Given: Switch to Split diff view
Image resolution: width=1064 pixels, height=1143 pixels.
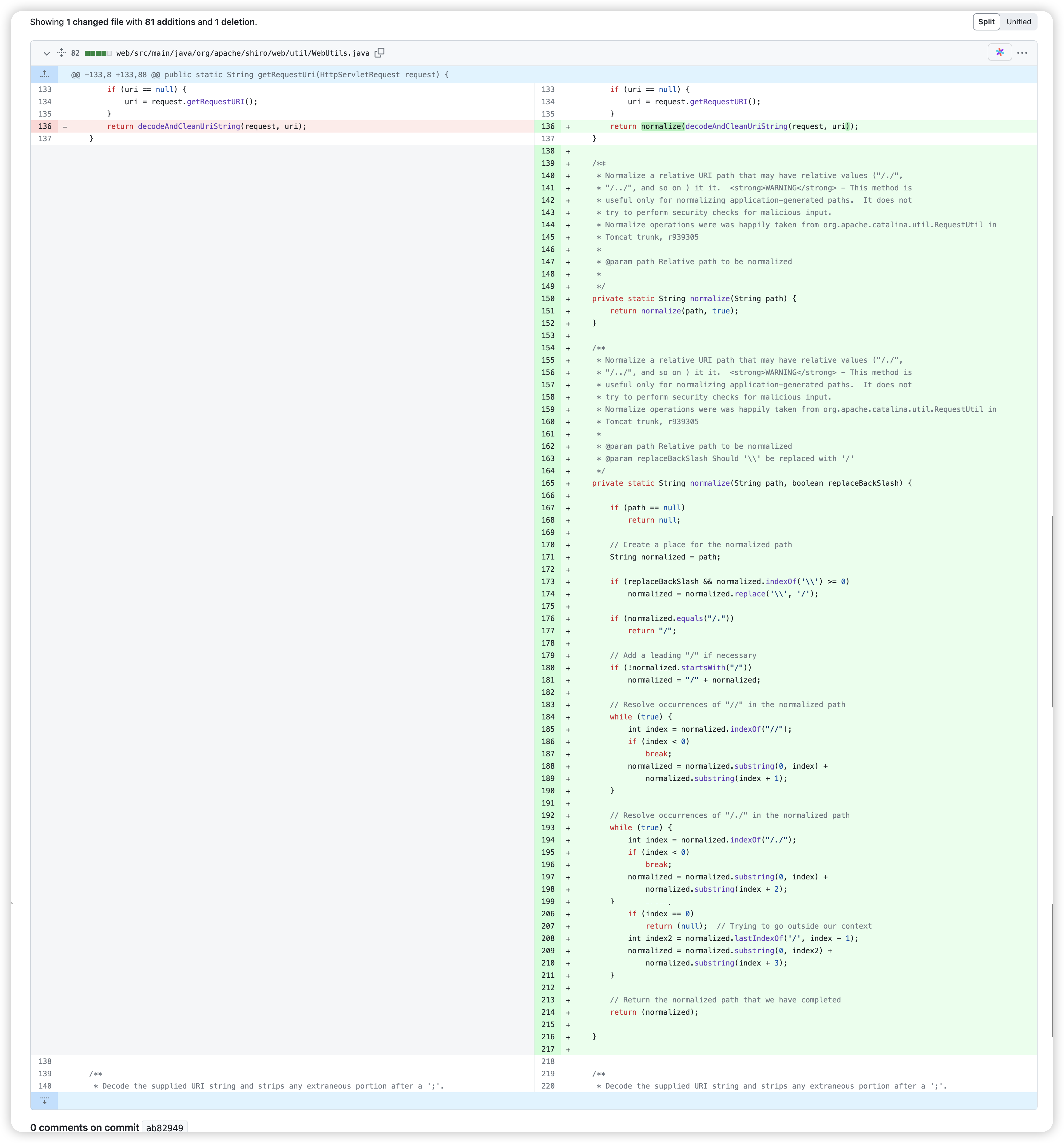Looking at the screenshot, I should point(986,22).
